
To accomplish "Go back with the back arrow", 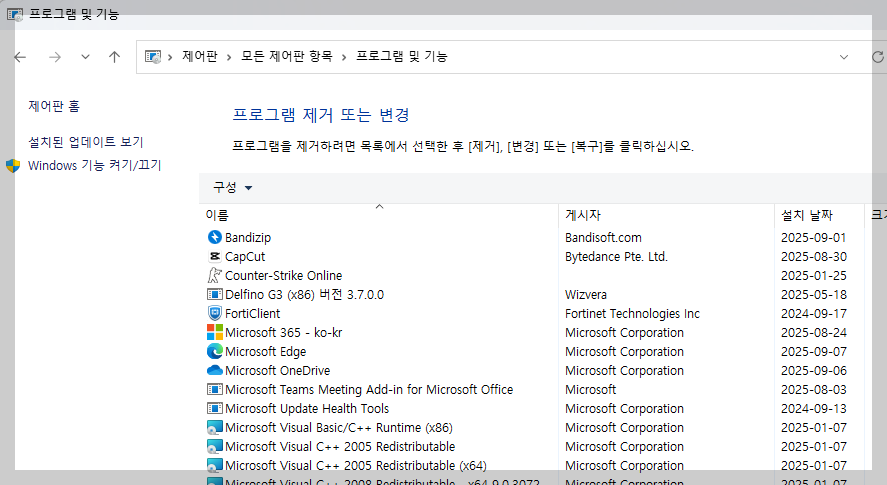I will (x=20, y=57).
